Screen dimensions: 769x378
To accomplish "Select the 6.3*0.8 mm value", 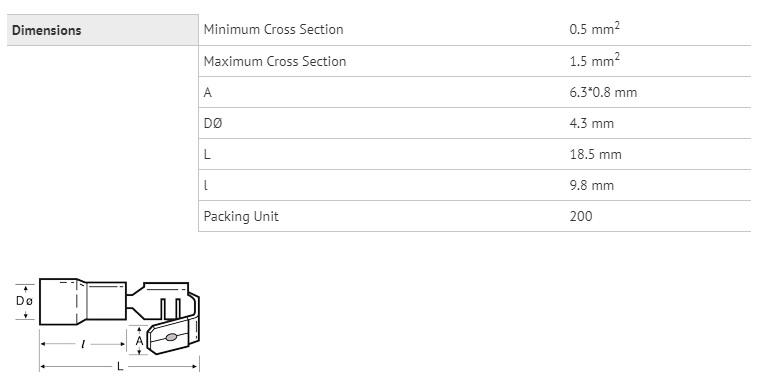I will [603, 92].
